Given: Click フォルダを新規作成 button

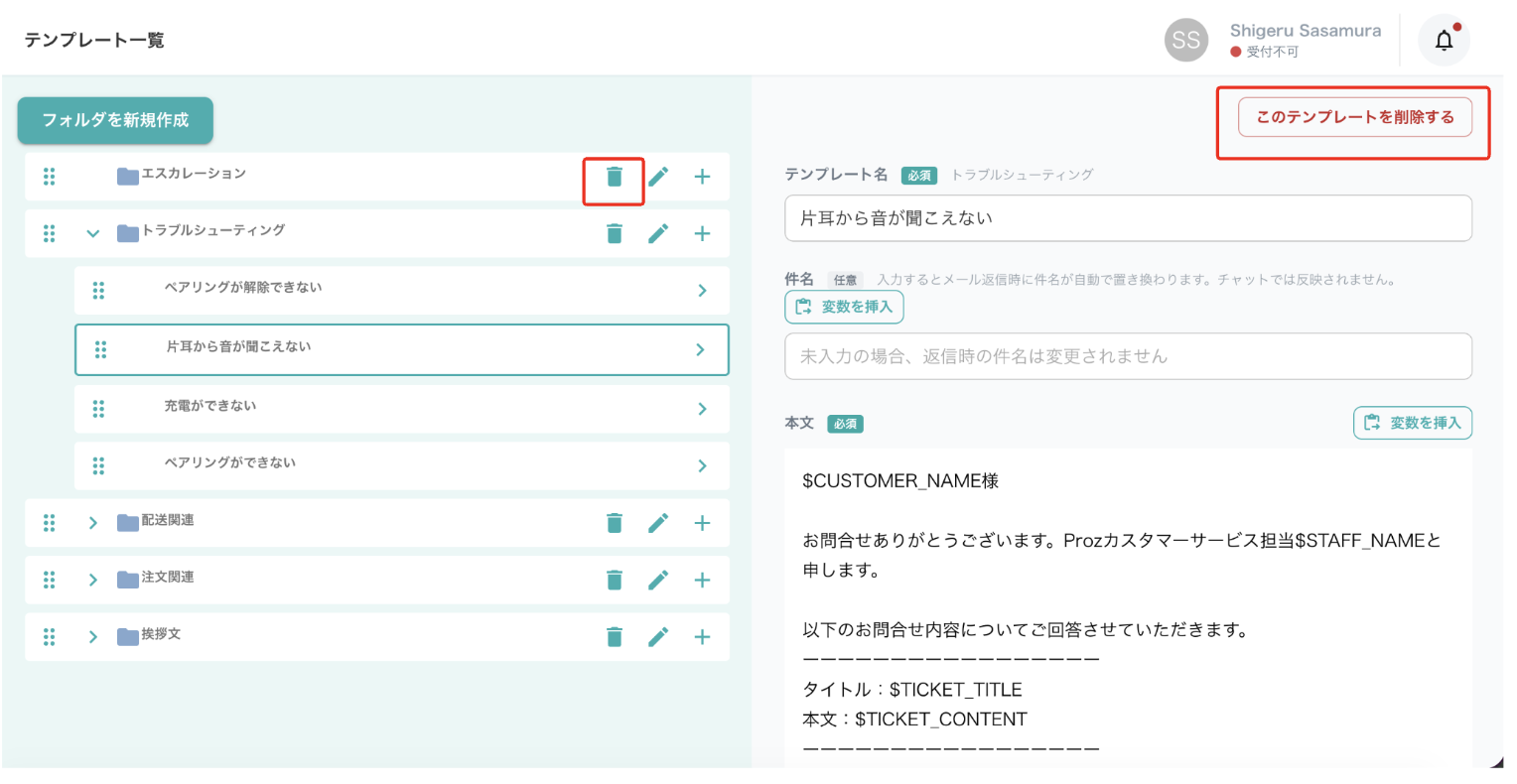Looking at the screenshot, I should point(115,120).
